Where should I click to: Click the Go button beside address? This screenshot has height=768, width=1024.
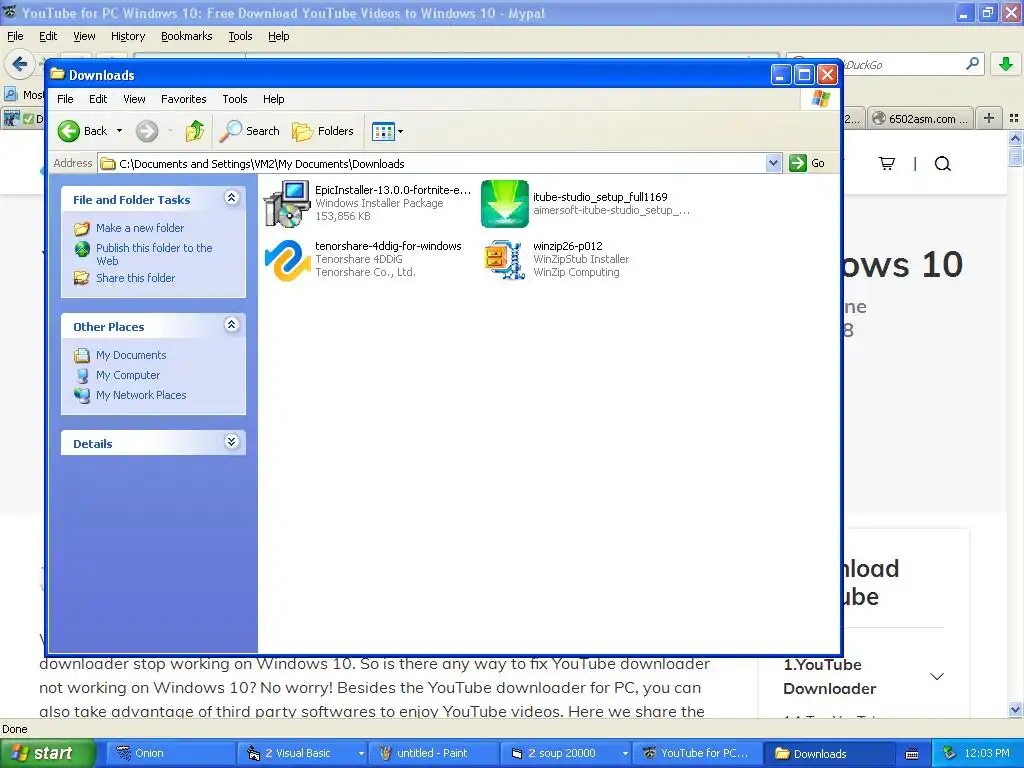(807, 163)
